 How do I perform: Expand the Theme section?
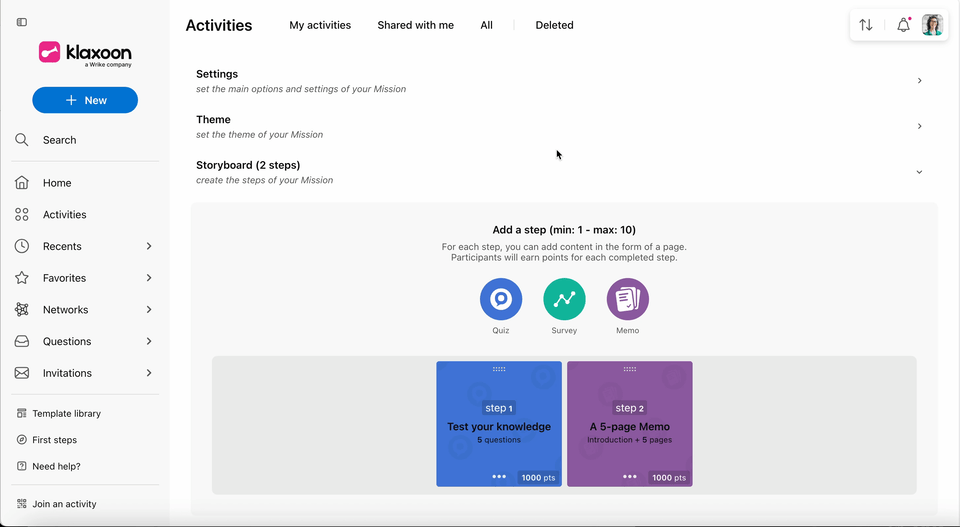click(x=558, y=126)
